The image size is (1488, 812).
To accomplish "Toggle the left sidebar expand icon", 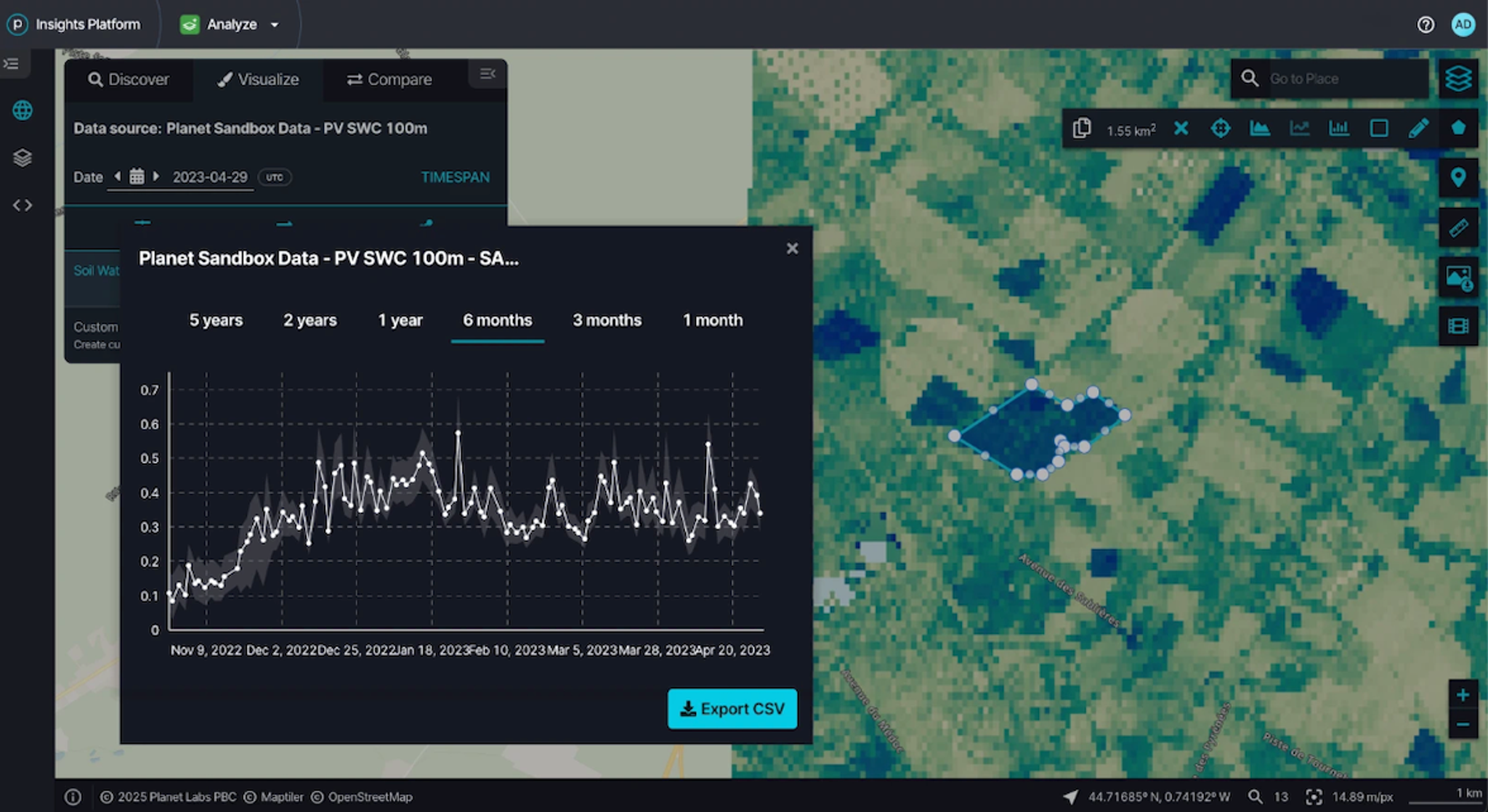I will coord(12,64).
